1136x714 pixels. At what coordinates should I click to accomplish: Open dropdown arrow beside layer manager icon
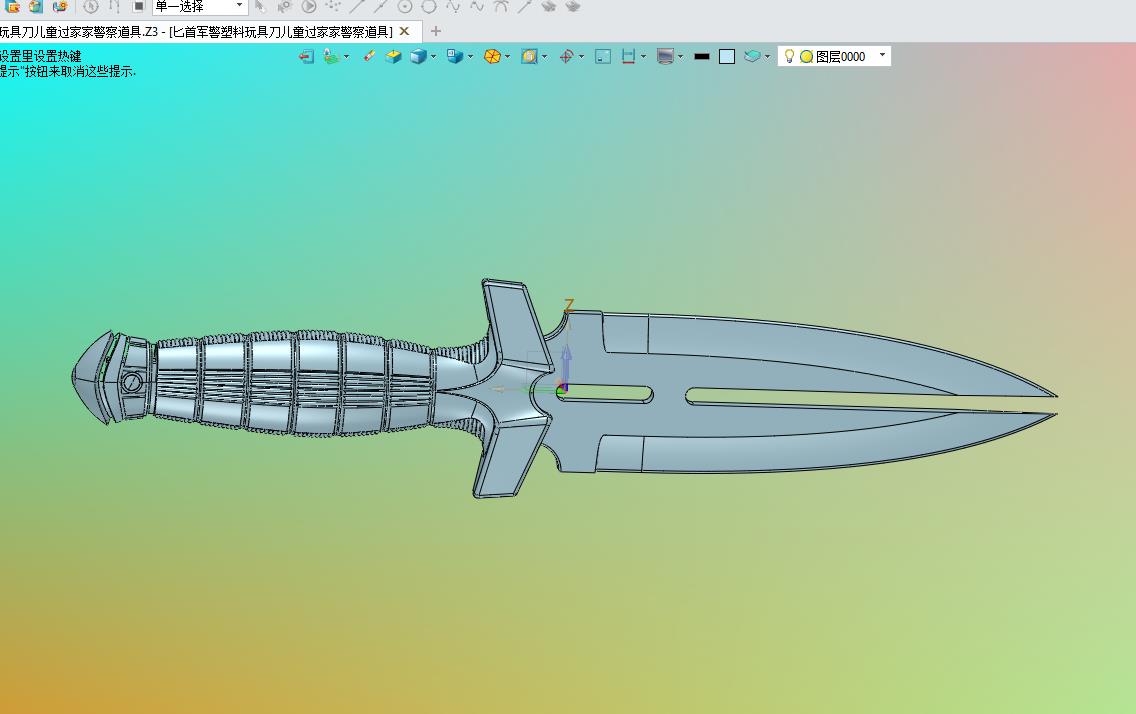pos(767,56)
